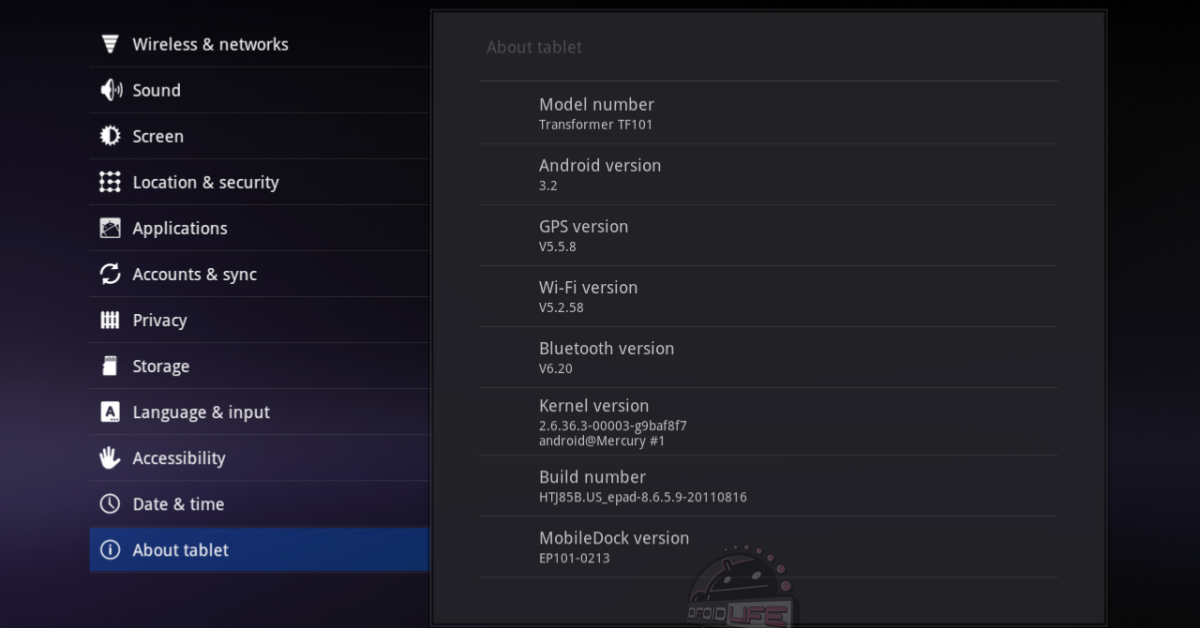Tap the Model number entry
1200x628 pixels.
[767, 113]
